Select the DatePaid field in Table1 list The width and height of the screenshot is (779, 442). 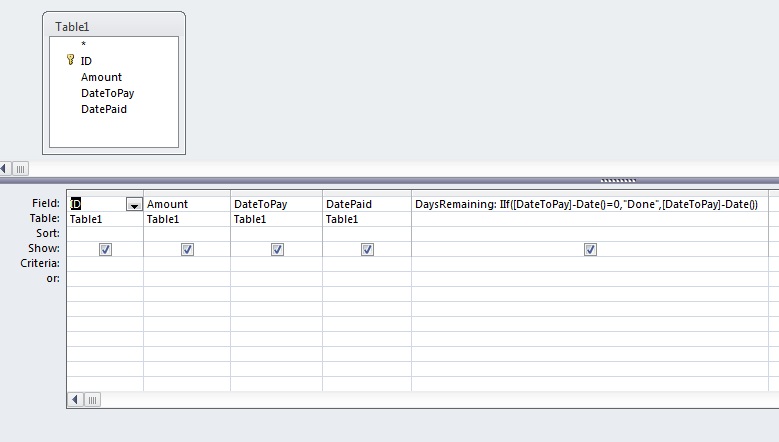pyautogui.click(x=104, y=109)
